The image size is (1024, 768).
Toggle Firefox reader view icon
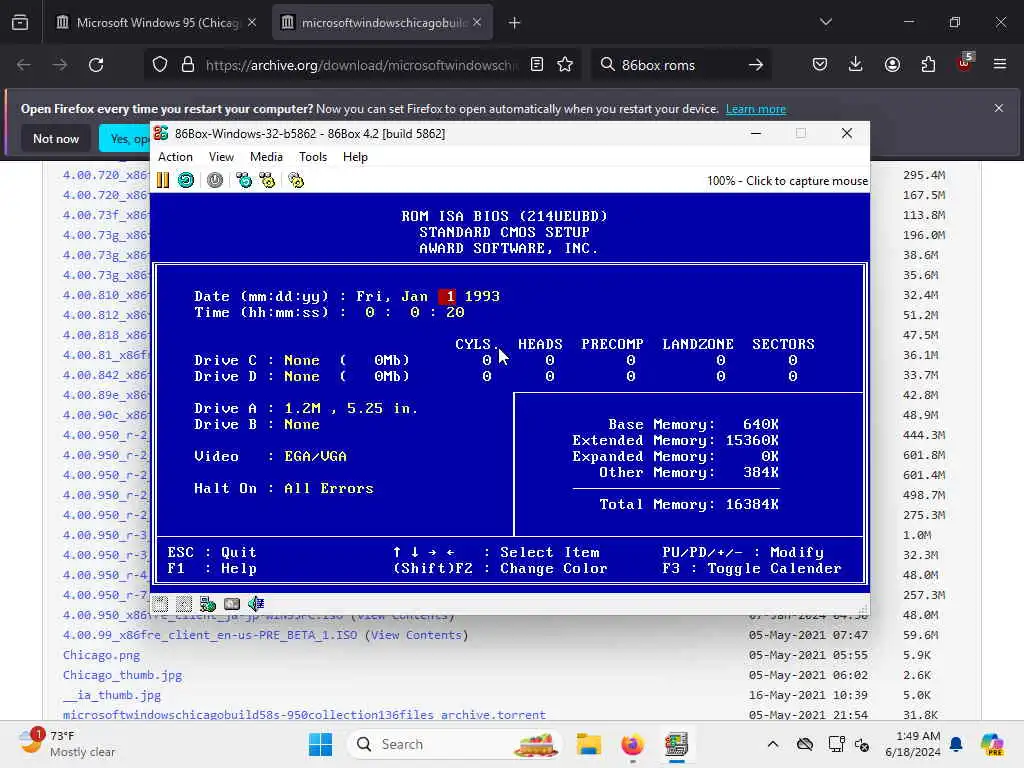click(x=537, y=65)
